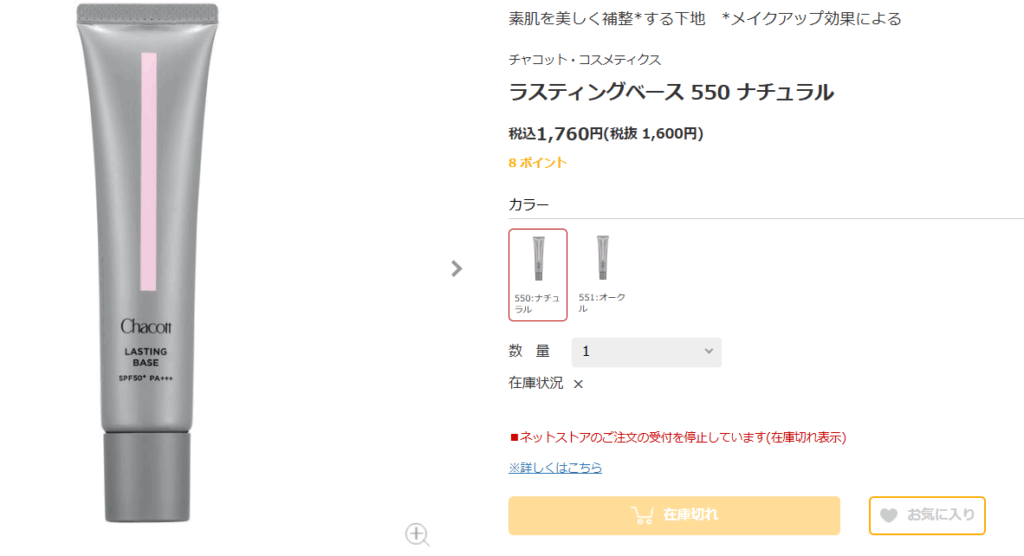Click the ラスティングベース 550 ナチュラル product title

(x=671, y=93)
